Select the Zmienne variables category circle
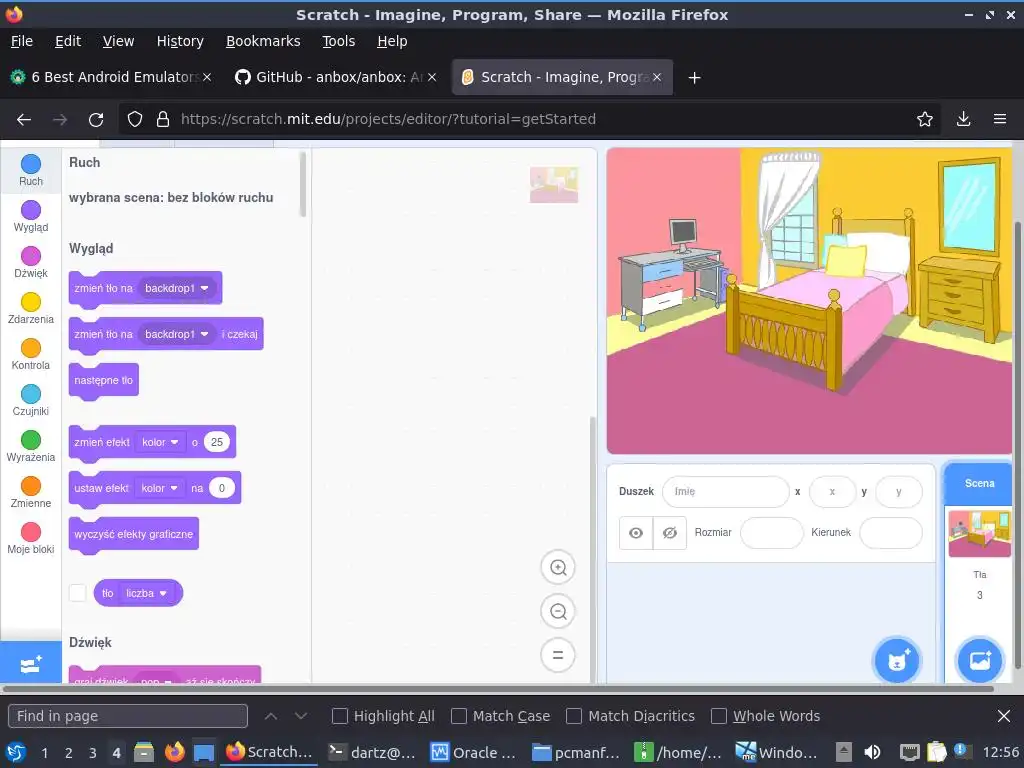 31,486
